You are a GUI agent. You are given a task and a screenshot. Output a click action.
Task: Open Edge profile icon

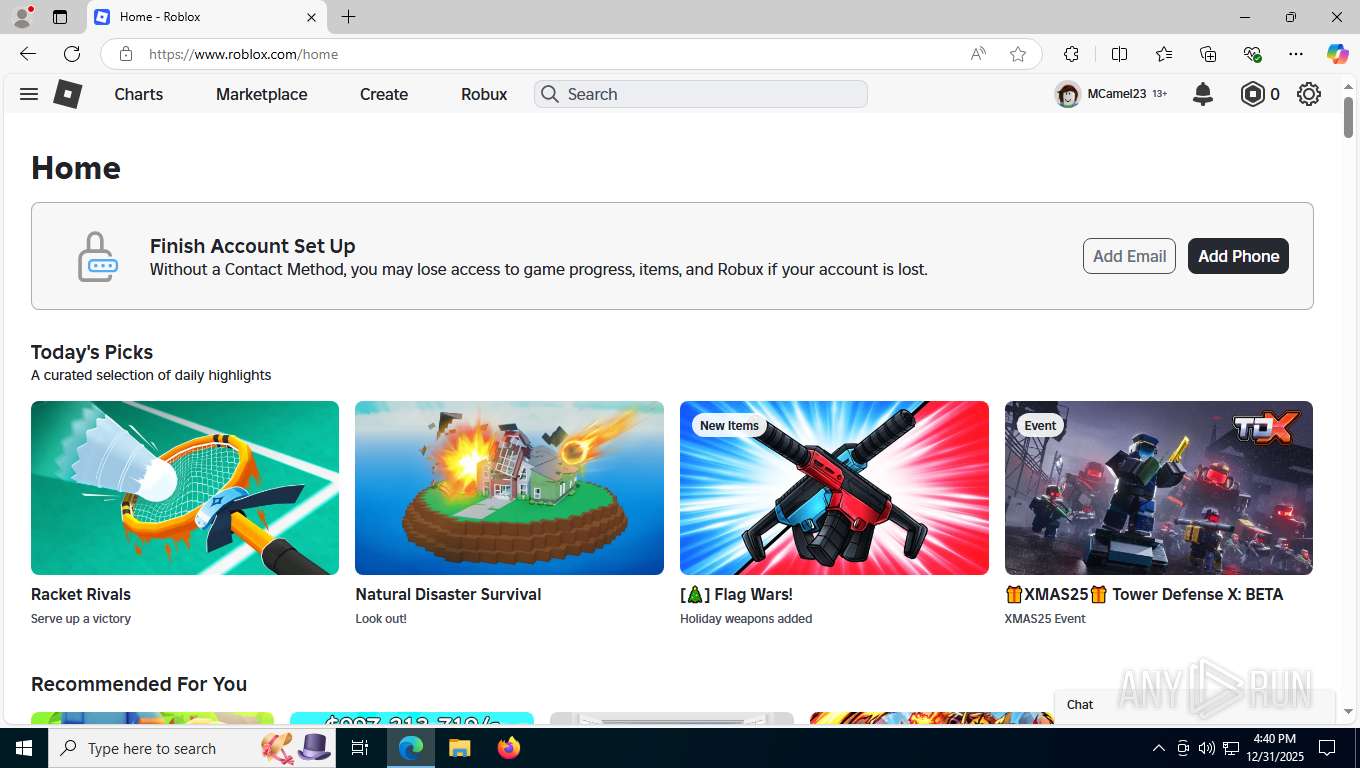[x=22, y=17]
